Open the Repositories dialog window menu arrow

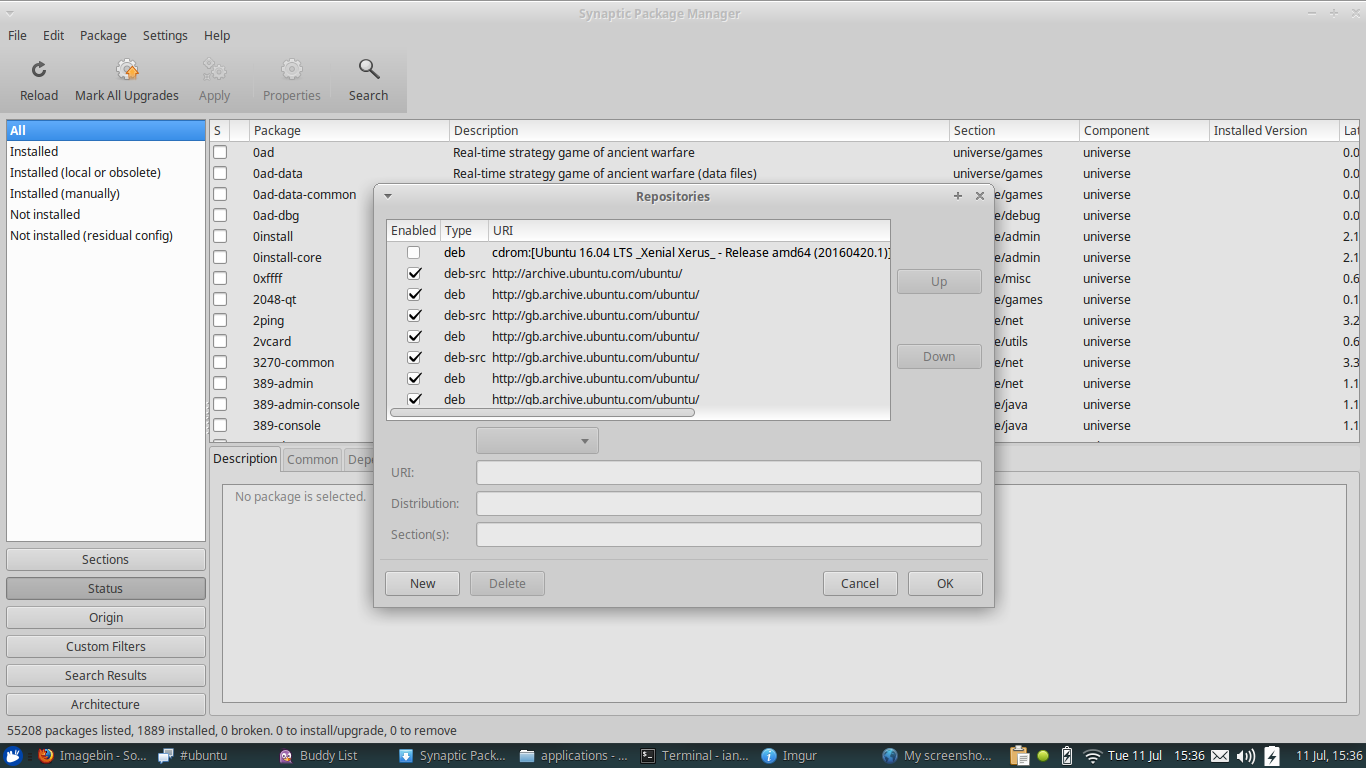[388, 196]
